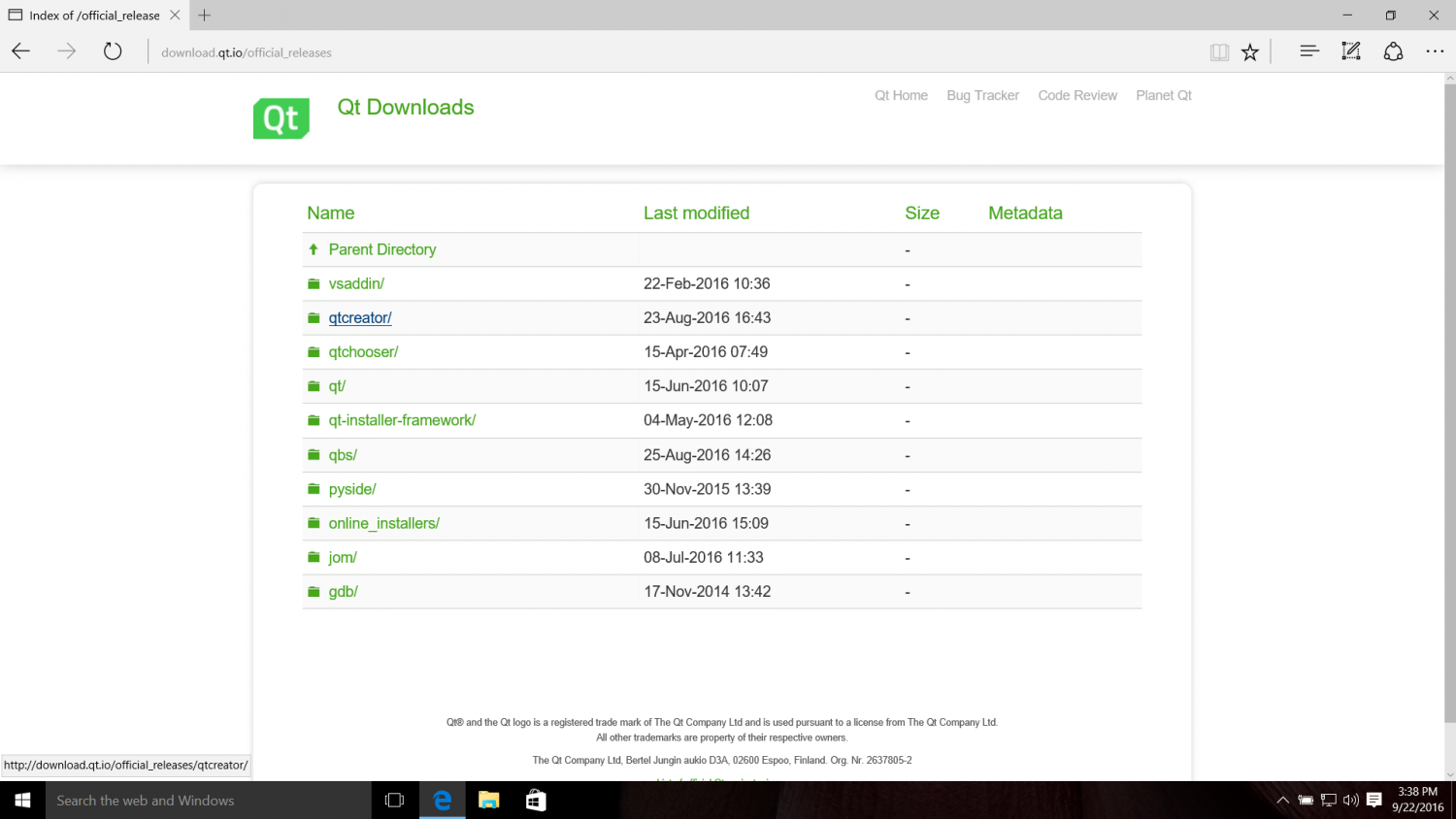Viewport: 1456px width, 819px height.
Task: Open the volume control flyout
Action: 1349,800
